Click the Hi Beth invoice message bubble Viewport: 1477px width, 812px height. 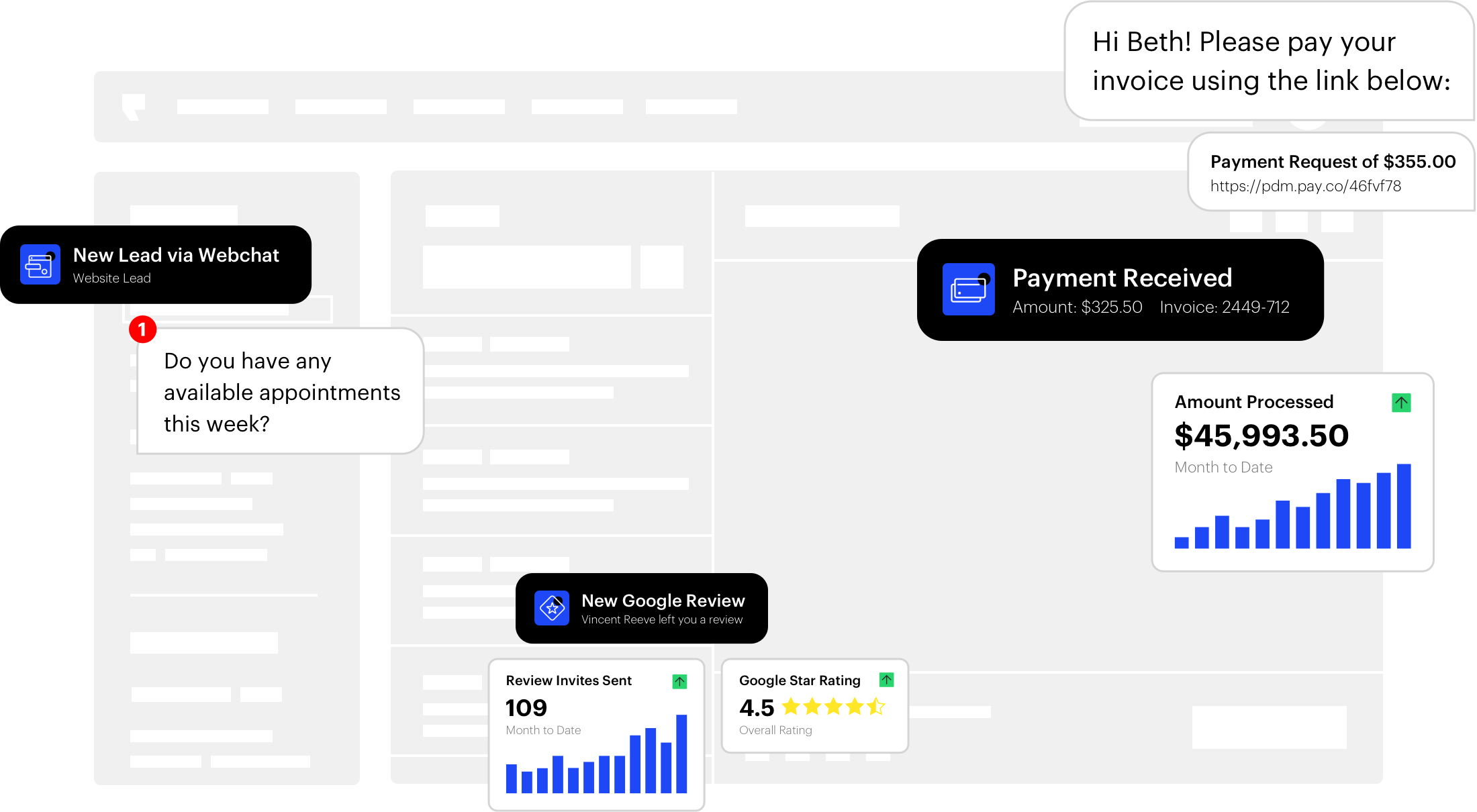pos(1270,61)
